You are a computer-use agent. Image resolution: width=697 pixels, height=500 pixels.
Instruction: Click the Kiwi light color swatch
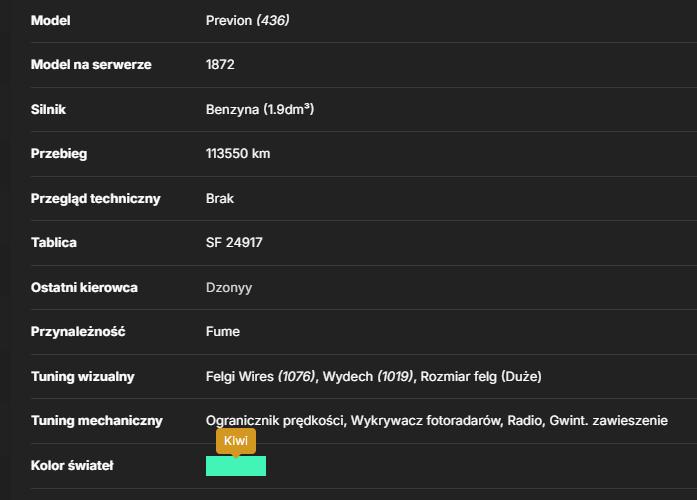pyautogui.click(x=236, y=466)
